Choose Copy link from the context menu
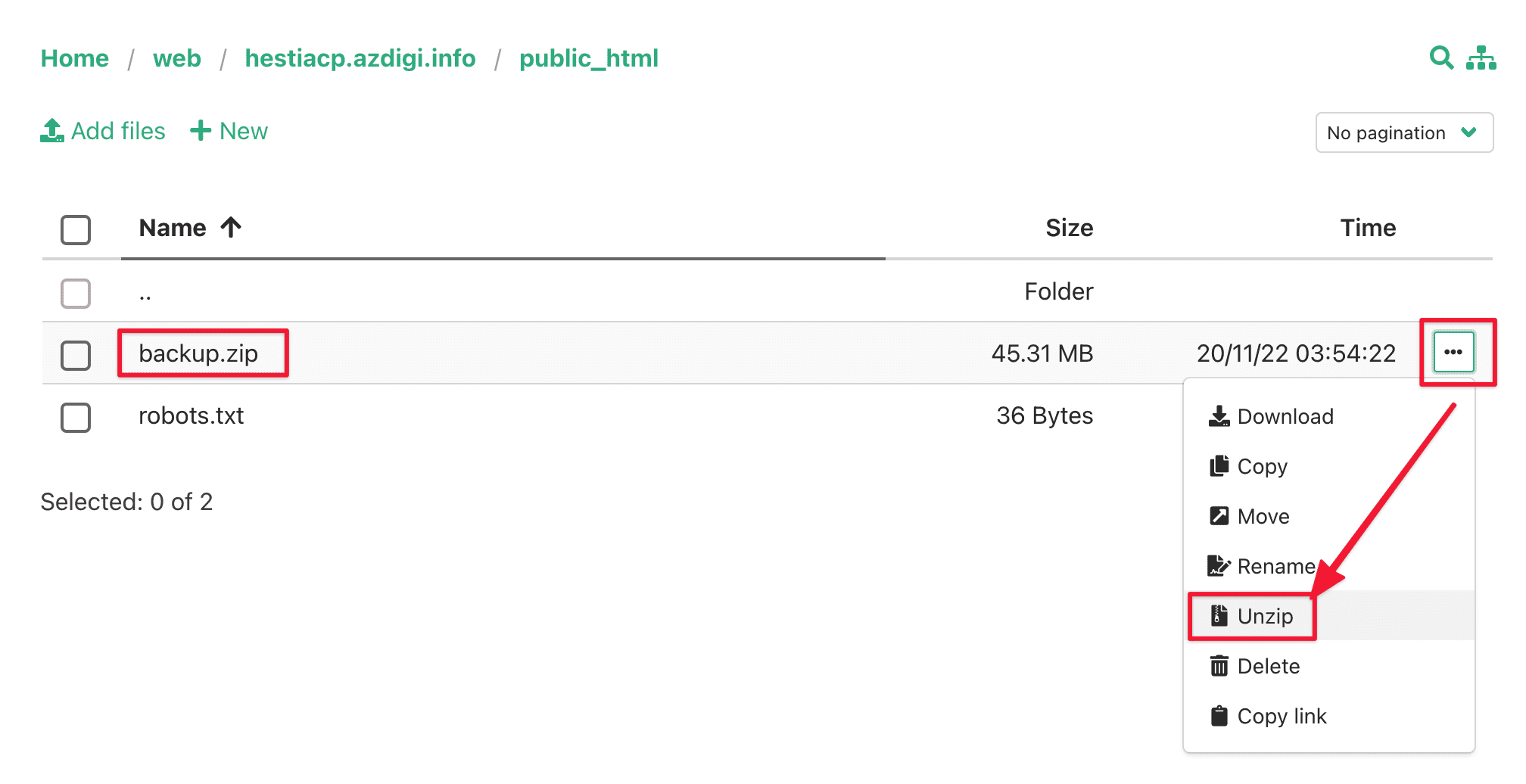The height and width of the screenshot is (784, 1526). click(1281, 716)
